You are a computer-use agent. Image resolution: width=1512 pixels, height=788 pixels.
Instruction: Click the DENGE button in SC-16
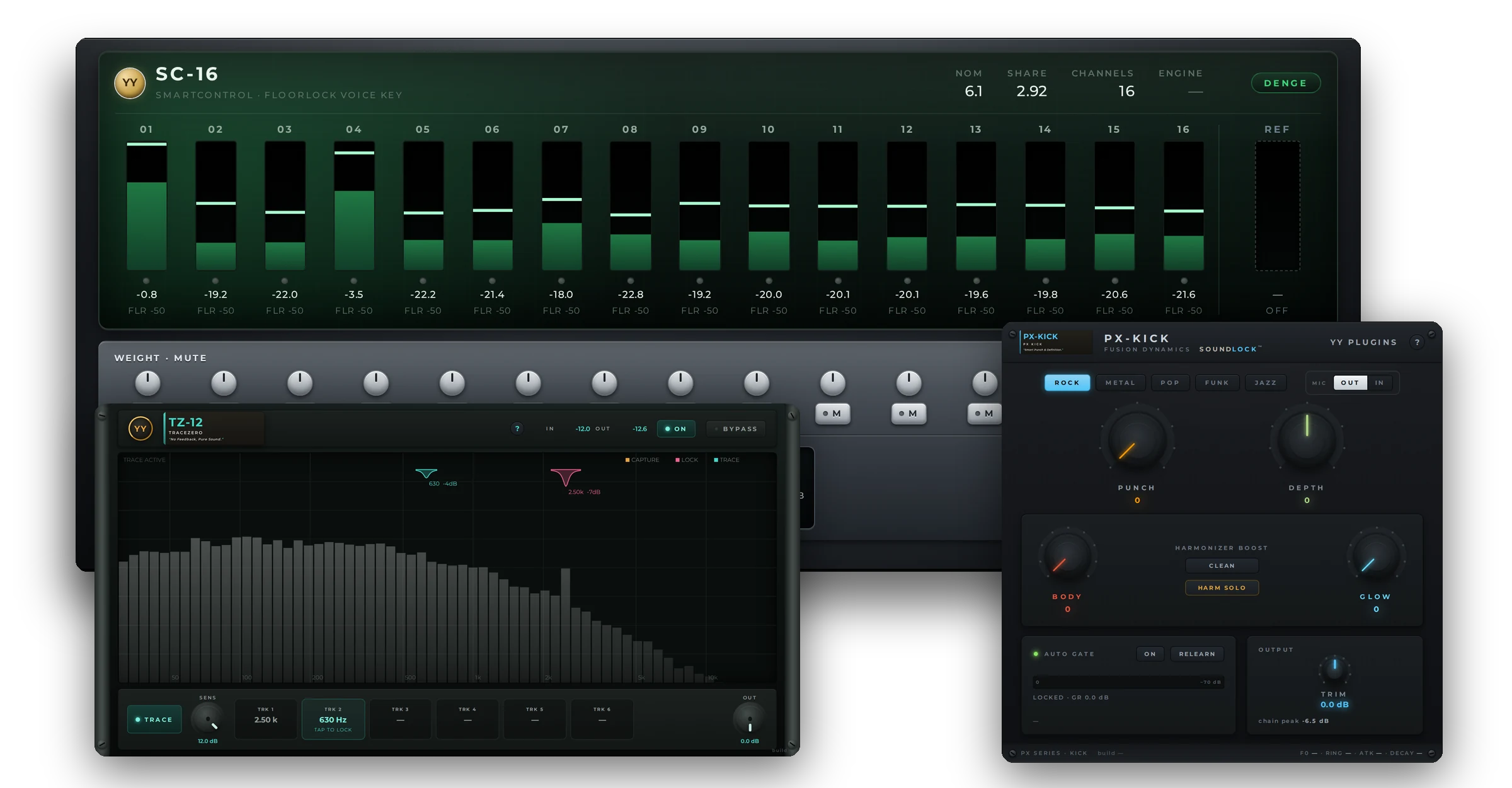click(x=1285, y=83)
